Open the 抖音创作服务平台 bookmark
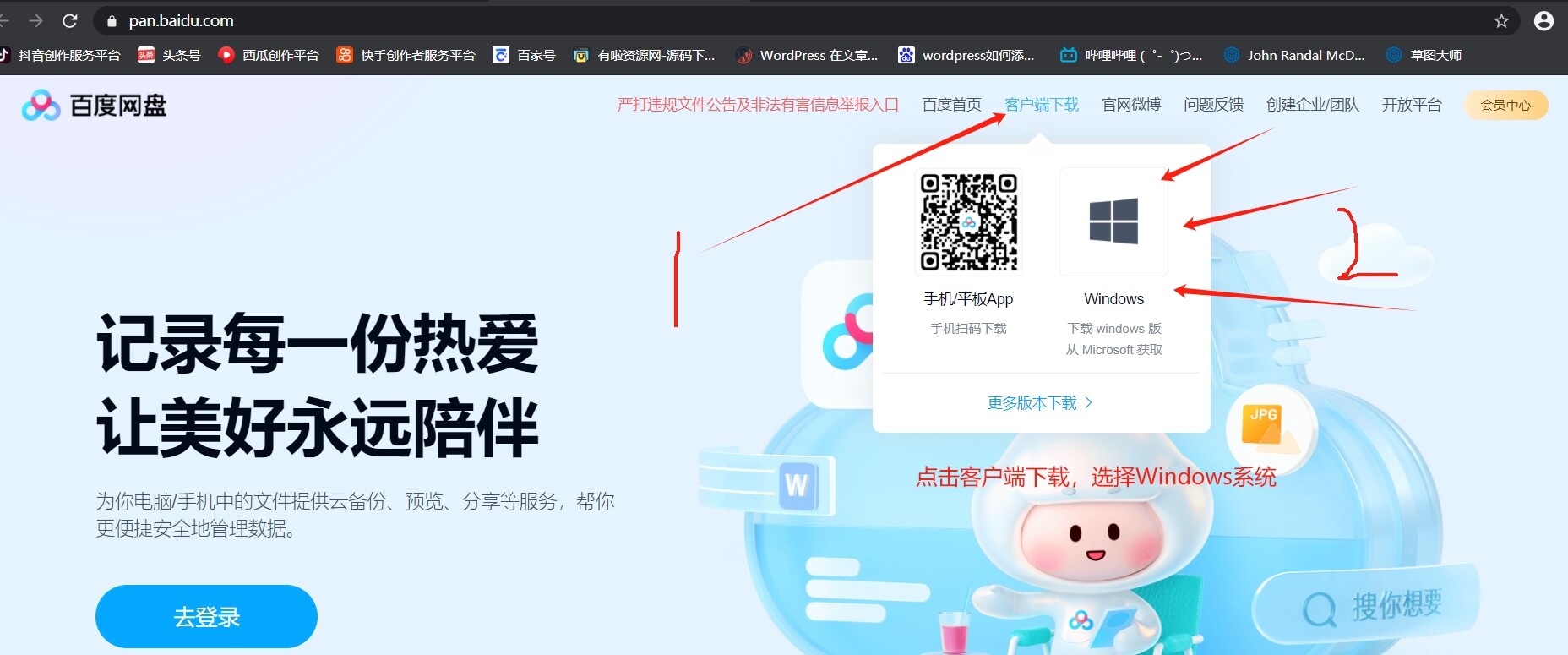The image size is (1568, 655). tap(61, 55)
